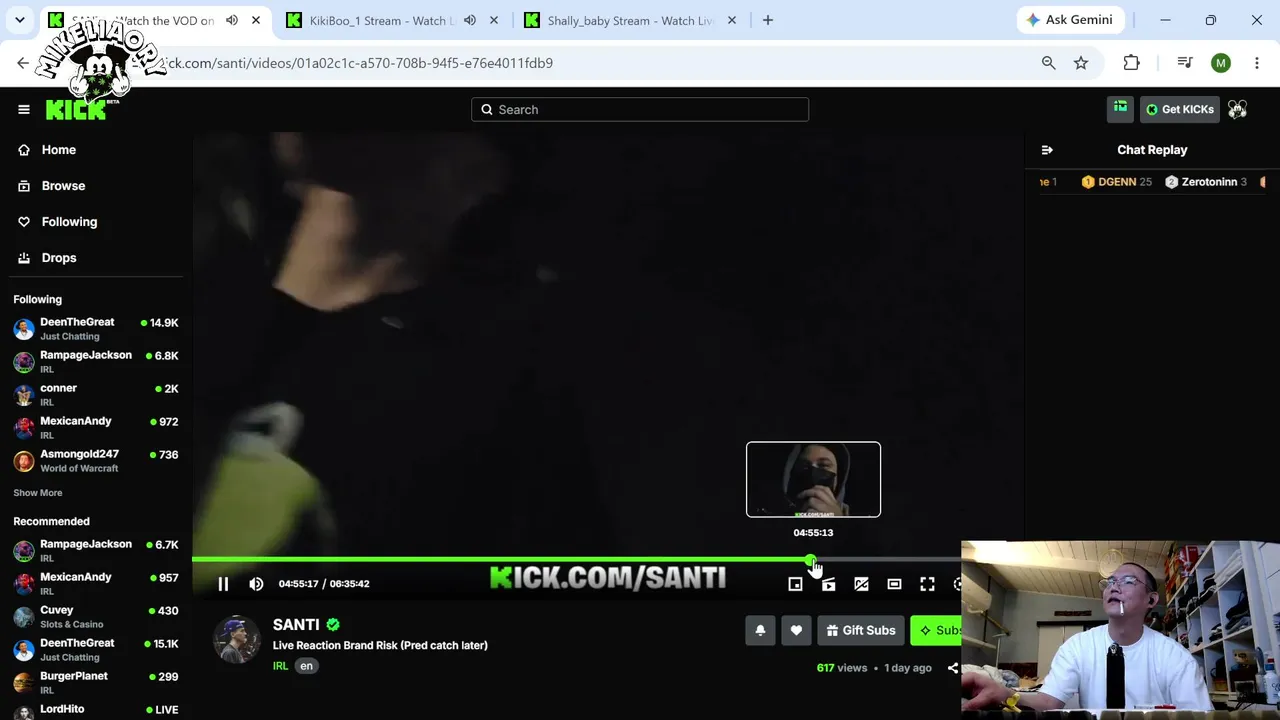This screenshot has height=720, width=1280.
Task: Open Drops in the sidebar
Action: pos(59,258)
